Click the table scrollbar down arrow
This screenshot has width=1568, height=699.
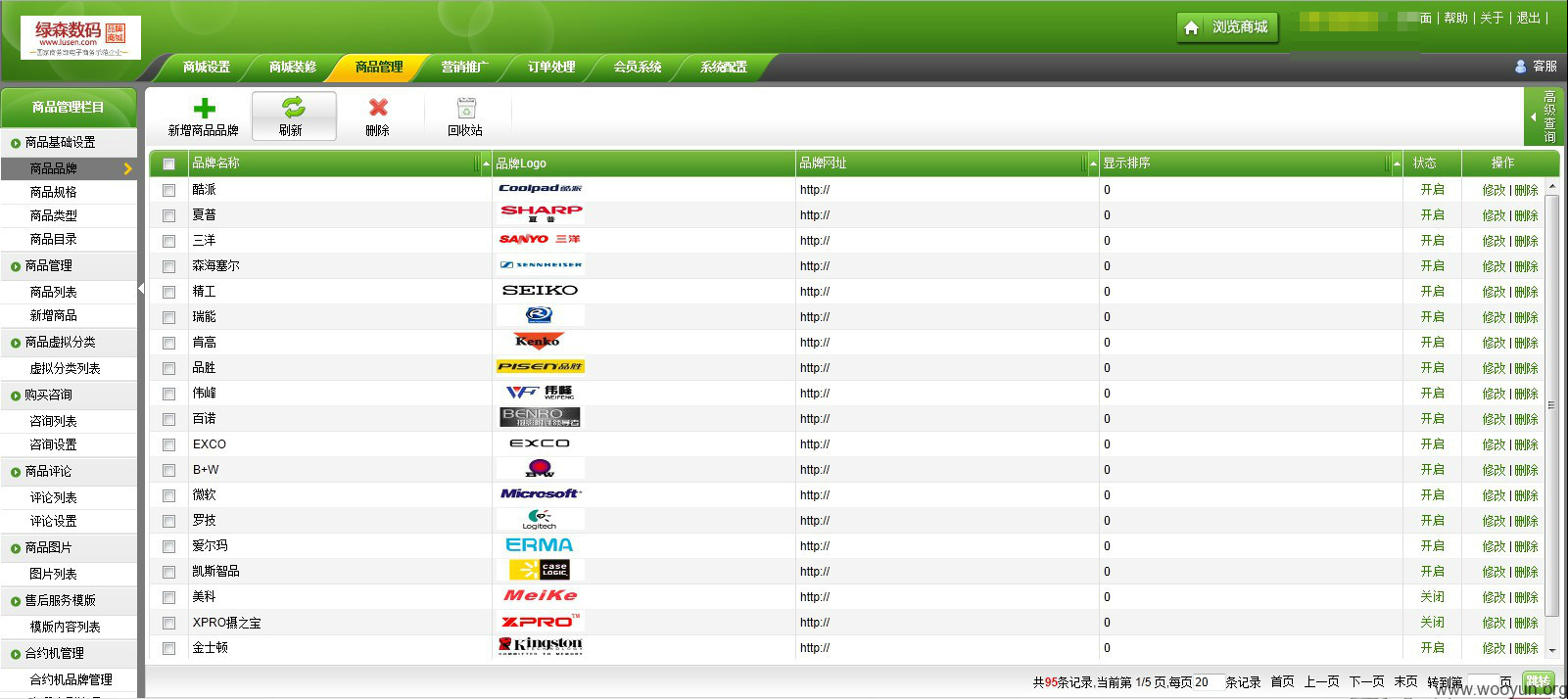(x=1551, y=649)
